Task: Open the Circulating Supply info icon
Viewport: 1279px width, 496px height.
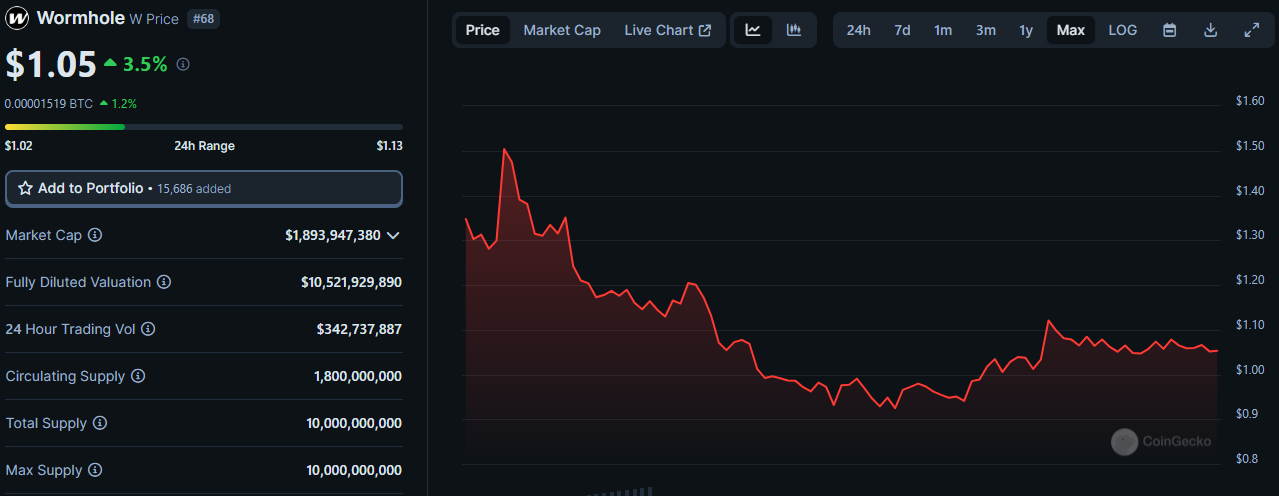Action: click(138, 376)
